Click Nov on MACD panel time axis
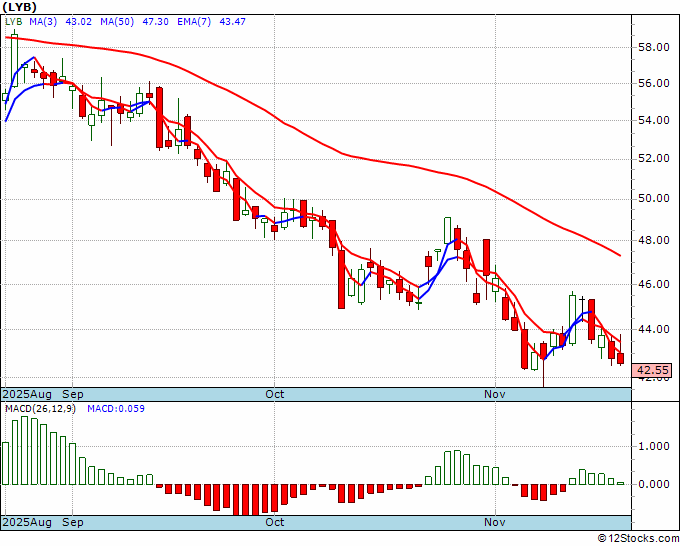This screenshot has height=546, width=680. 495,522
